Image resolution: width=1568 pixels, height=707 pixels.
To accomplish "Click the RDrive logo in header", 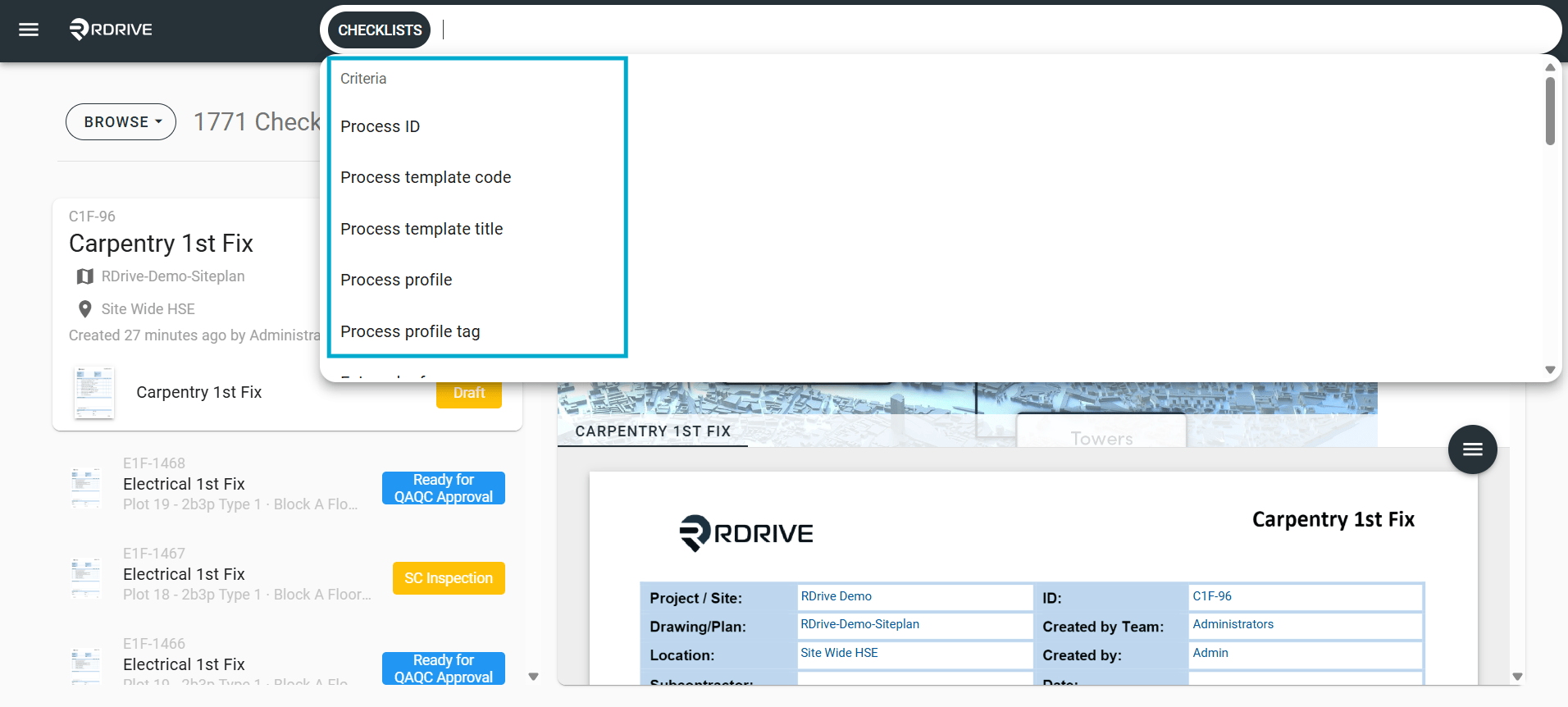I will click(x=111, y=30).
